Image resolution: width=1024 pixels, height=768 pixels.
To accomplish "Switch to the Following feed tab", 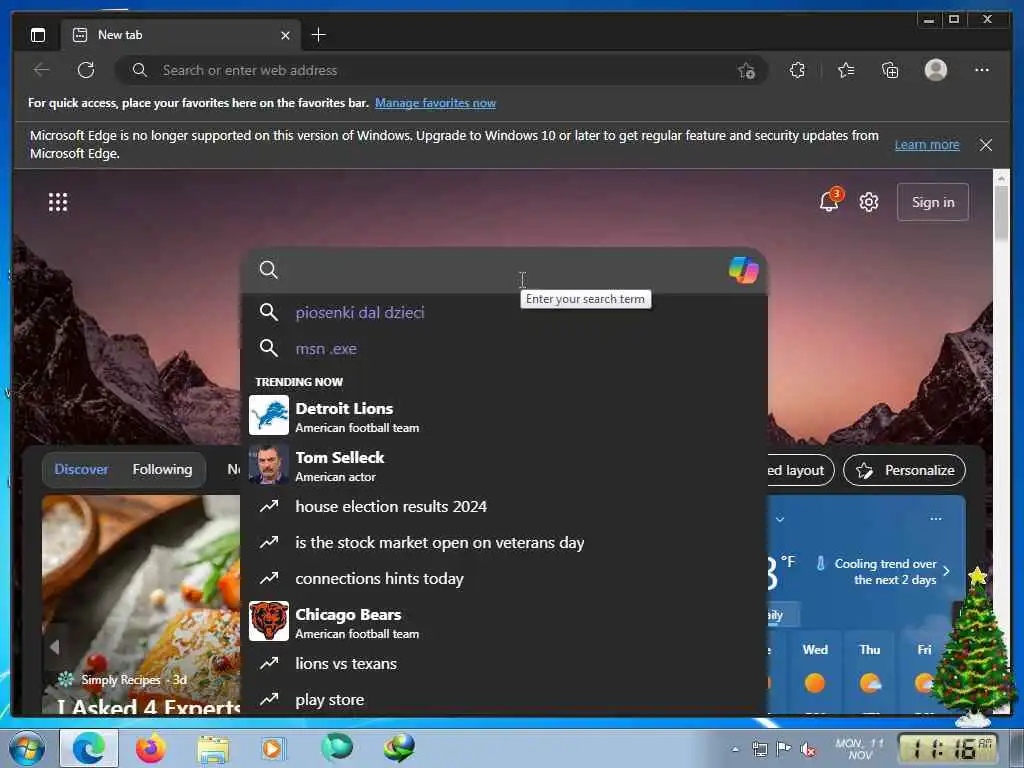I will pyautogui.click(x=163, y=470).
